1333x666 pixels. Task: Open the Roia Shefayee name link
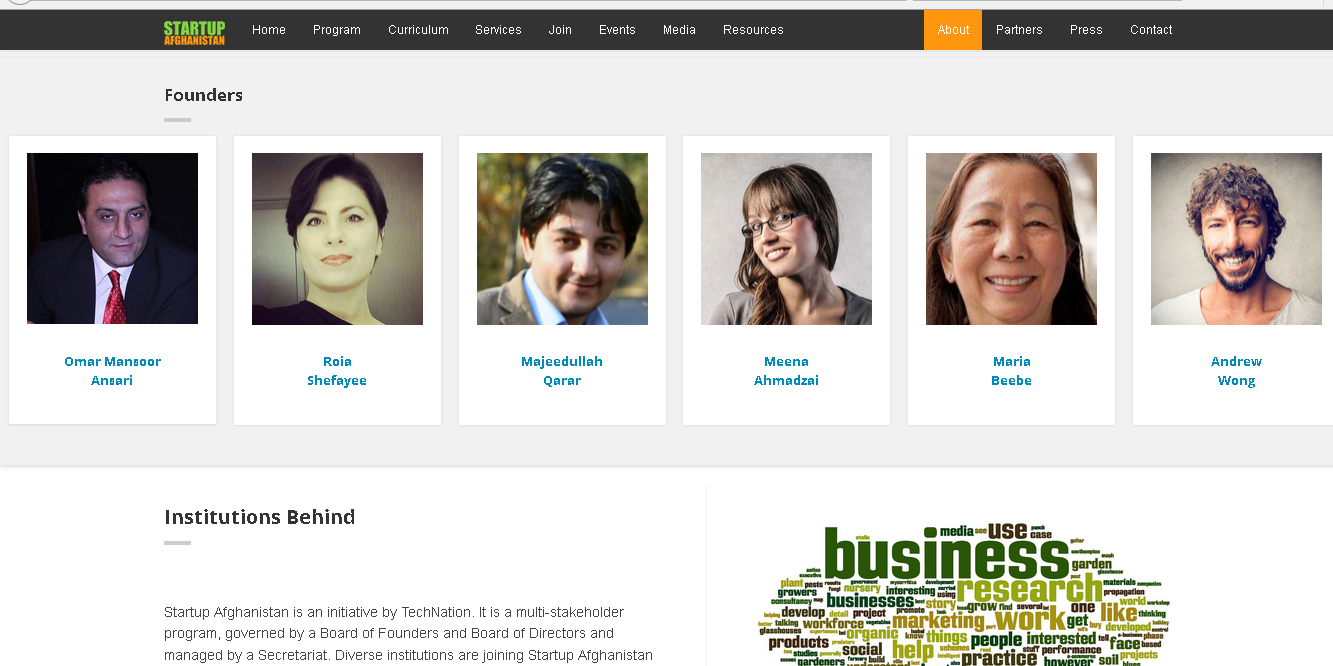(x=337, y=371)
